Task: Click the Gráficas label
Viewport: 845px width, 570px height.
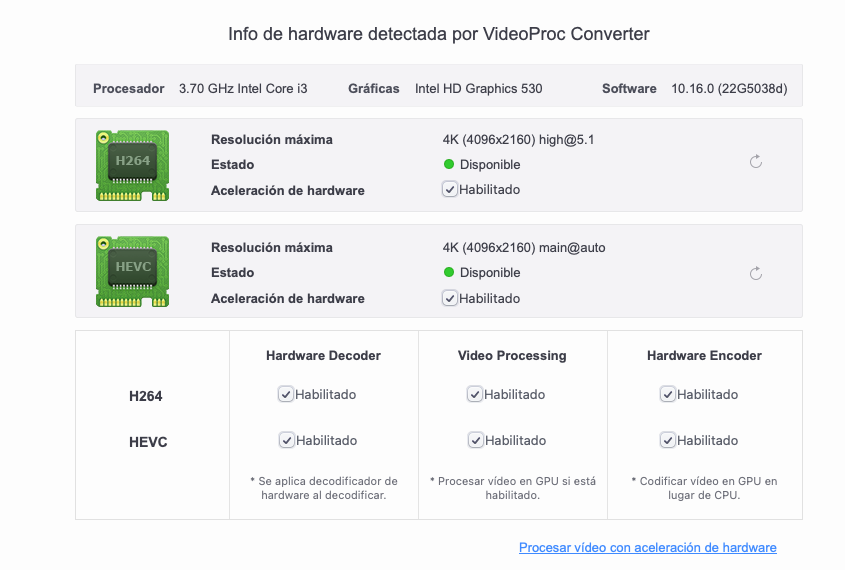Action: tap(373, 88)
